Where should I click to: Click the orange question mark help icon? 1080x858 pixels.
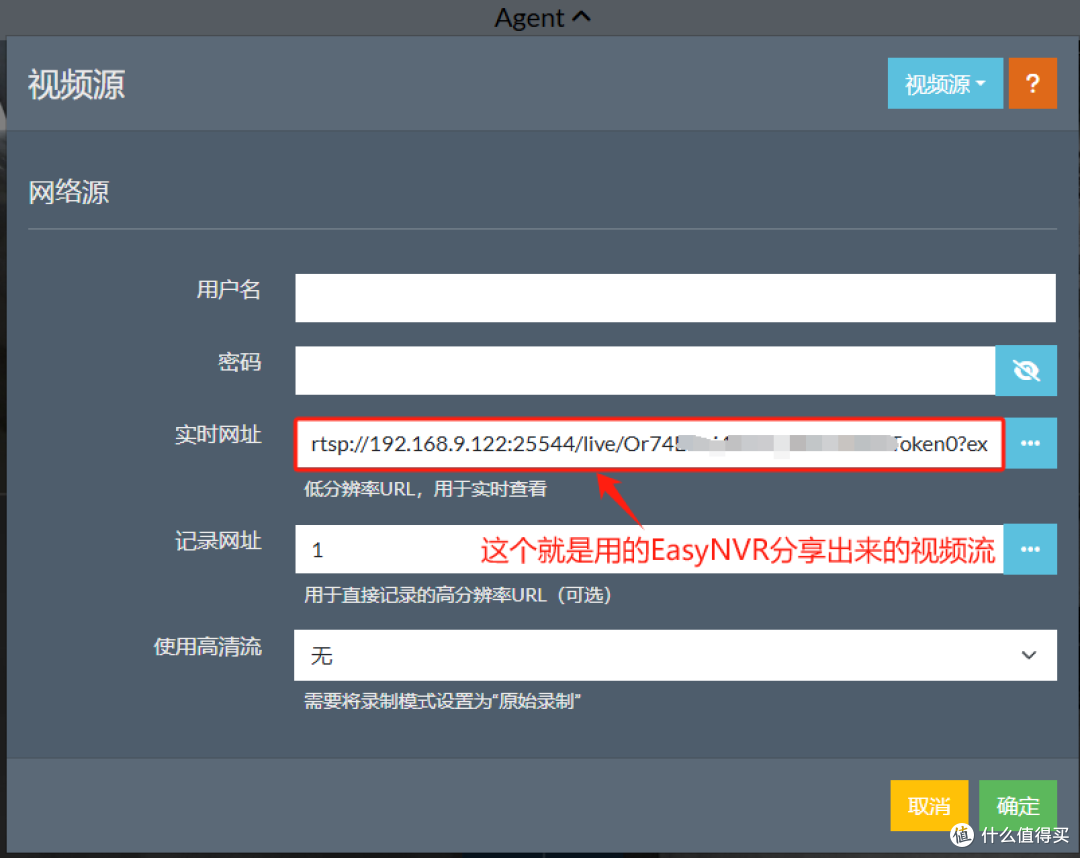click(x=1032, y=83)
